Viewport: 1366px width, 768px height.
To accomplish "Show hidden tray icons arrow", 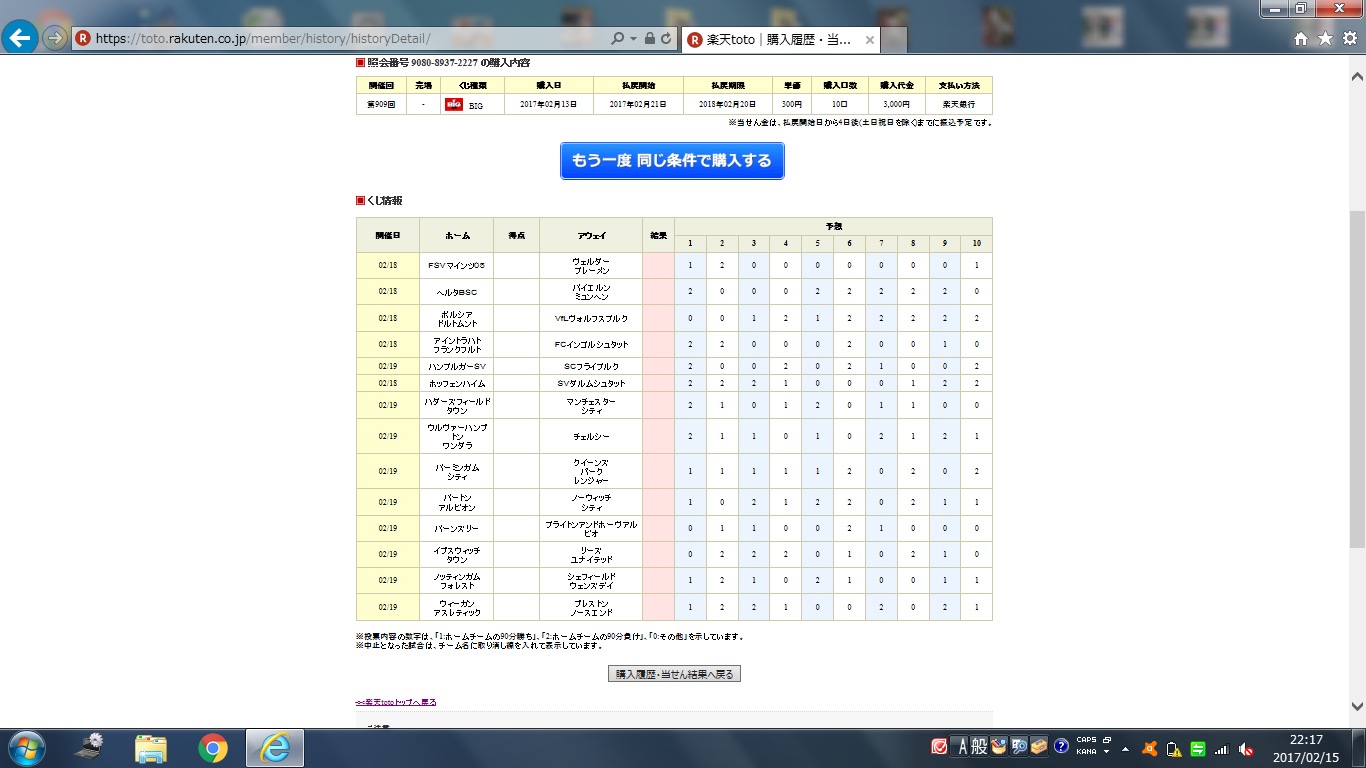I will click(1126, 748).
